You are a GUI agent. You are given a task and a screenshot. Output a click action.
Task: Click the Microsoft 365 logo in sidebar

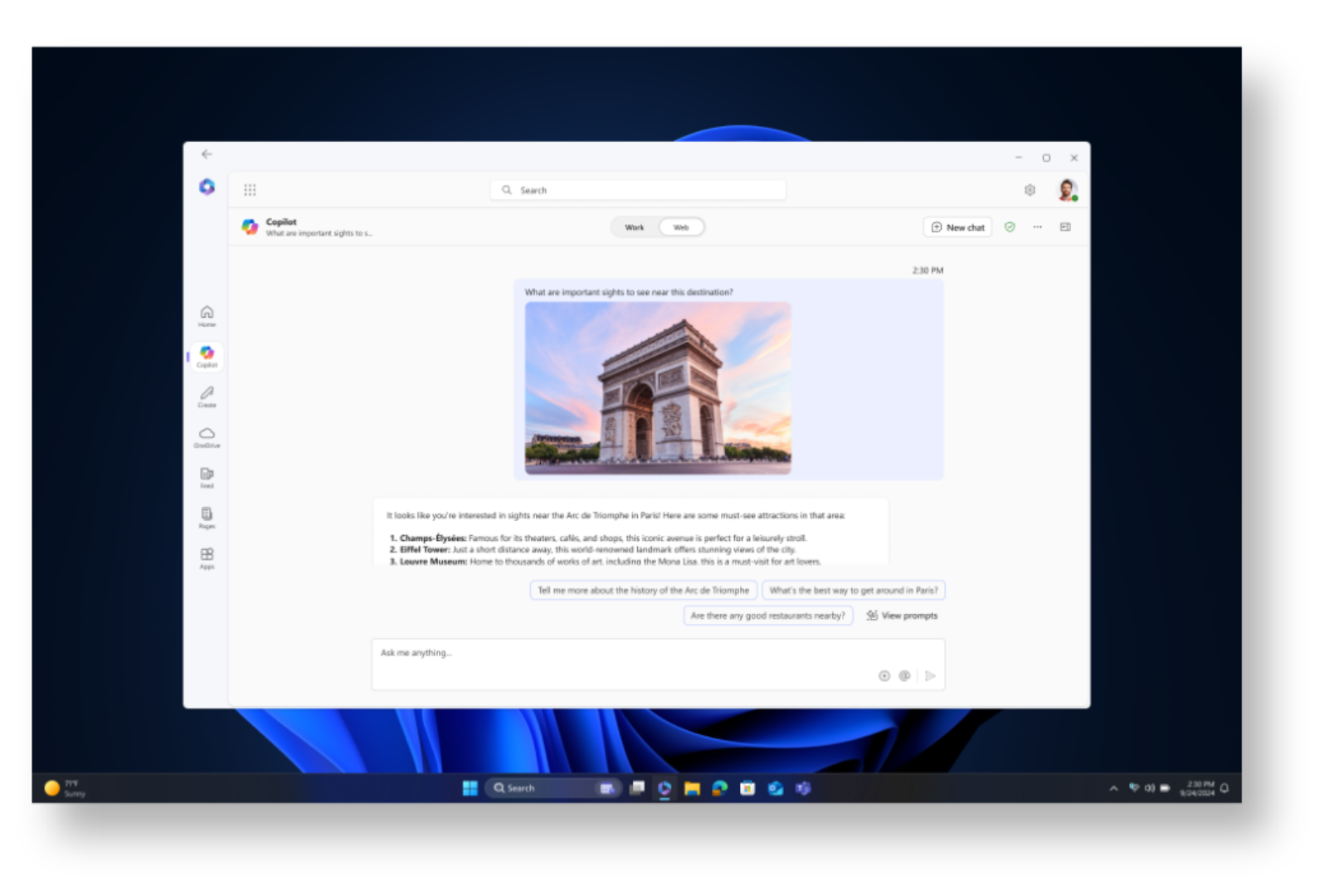click(207, 187)
